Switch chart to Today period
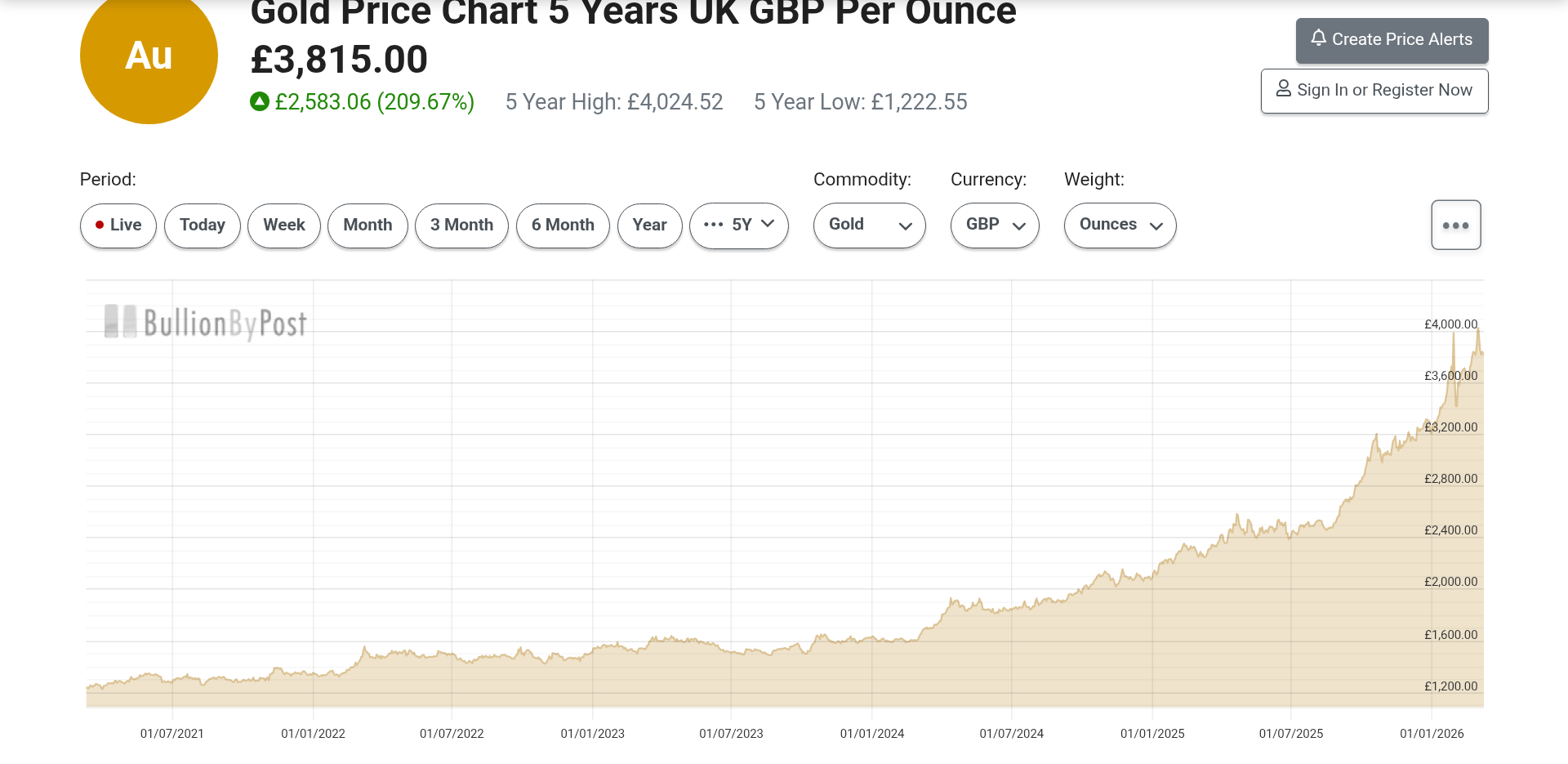The height and width of the screenshot is (764, 1568). point(202,225)
